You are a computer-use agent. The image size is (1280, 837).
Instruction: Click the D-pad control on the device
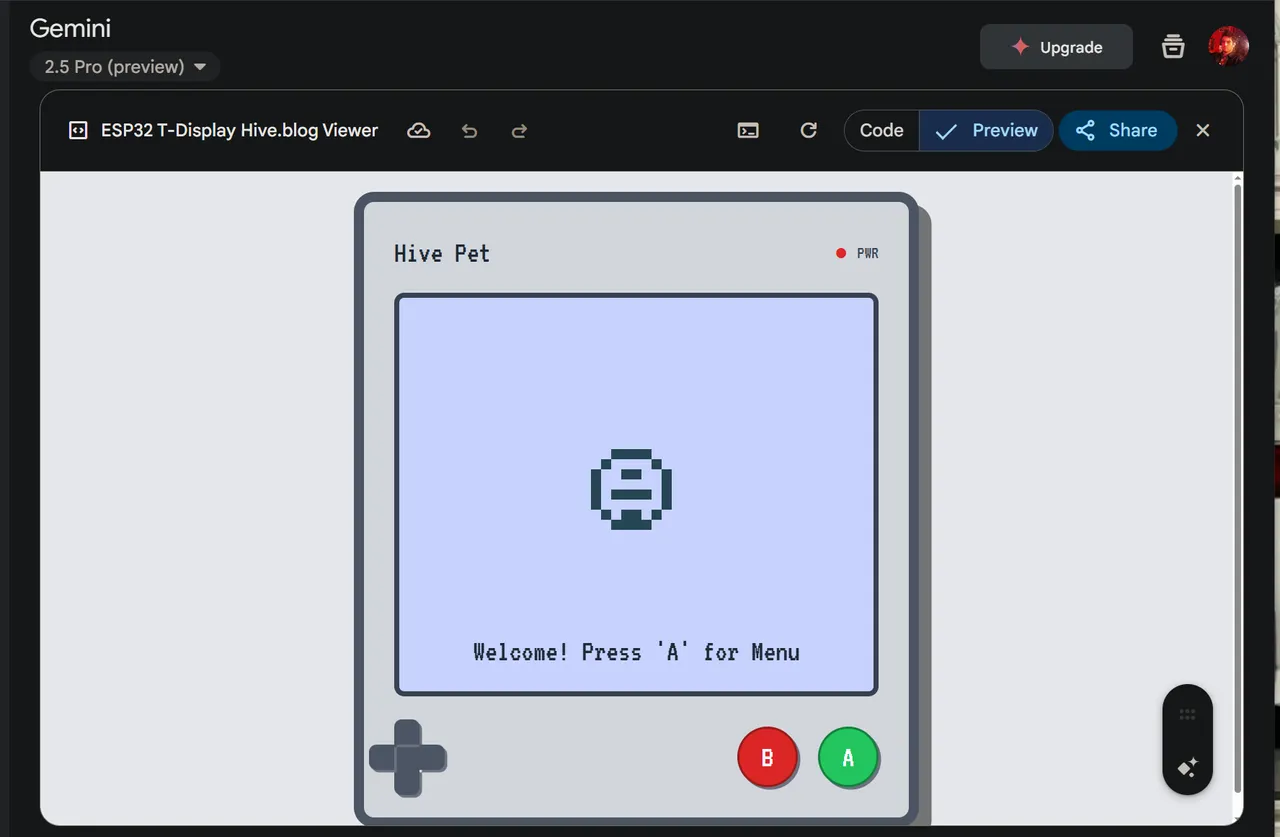[408, 758]
